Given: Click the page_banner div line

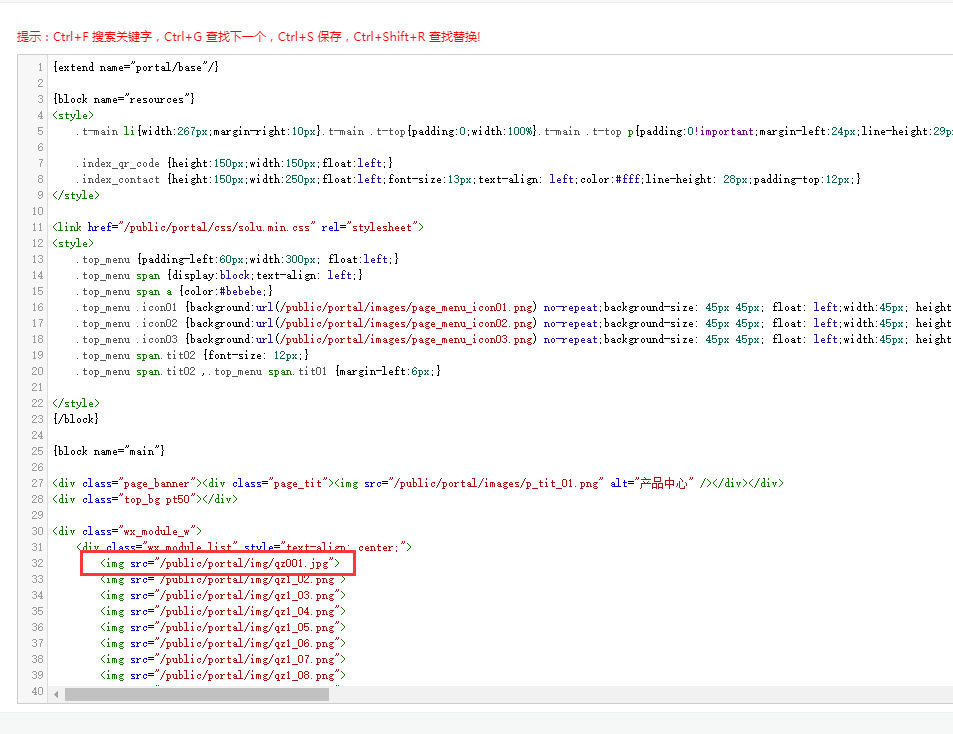Looking at the screenshot, I should (417, 484).
